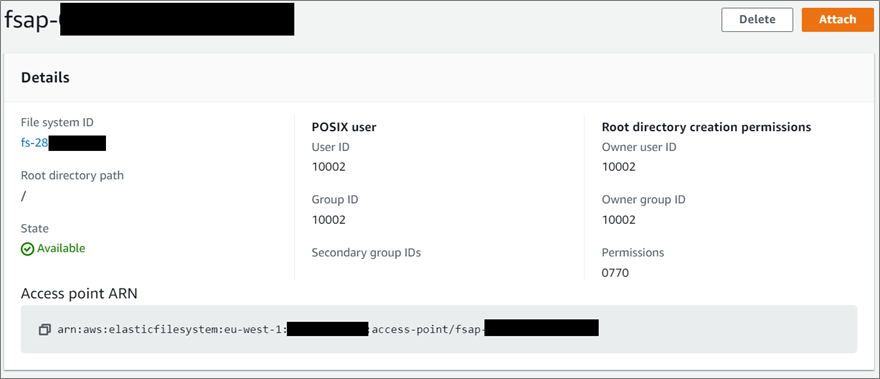880x379 pixels.
Task: Select the POSIX Group ID value 10002
Action: (329, 220)
